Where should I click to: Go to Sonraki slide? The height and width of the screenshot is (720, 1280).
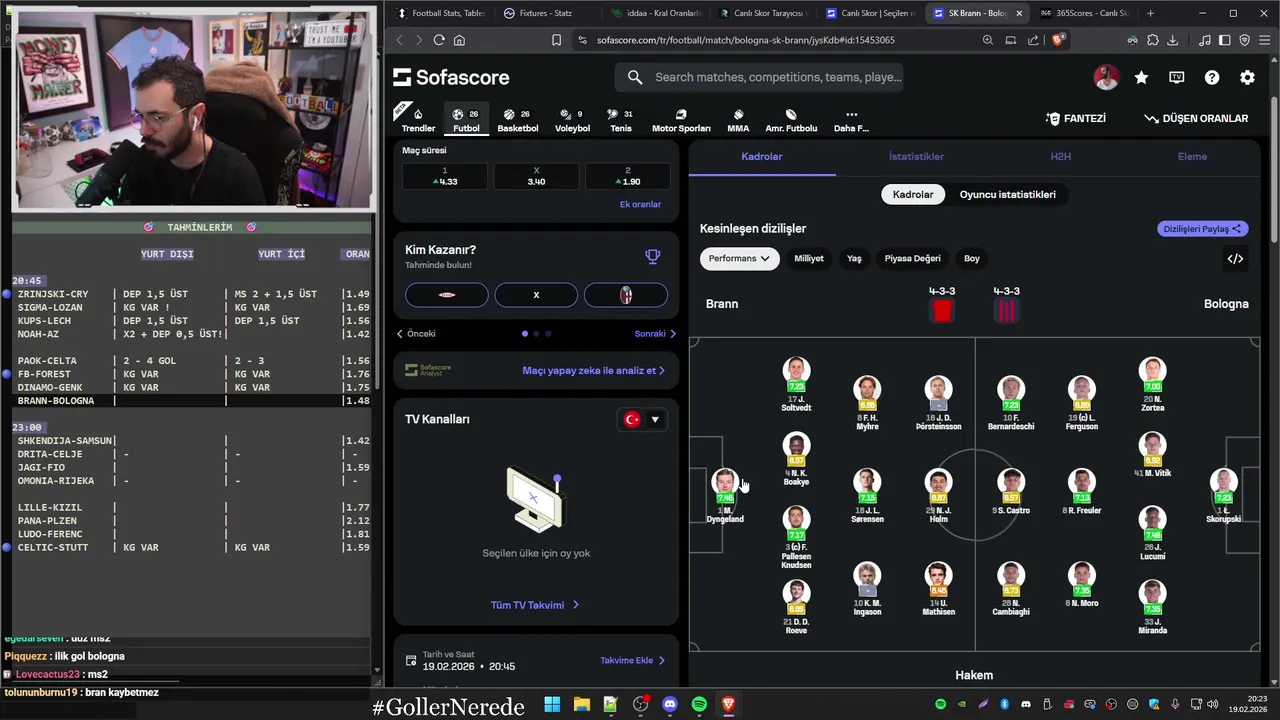[x=655, y=334]
